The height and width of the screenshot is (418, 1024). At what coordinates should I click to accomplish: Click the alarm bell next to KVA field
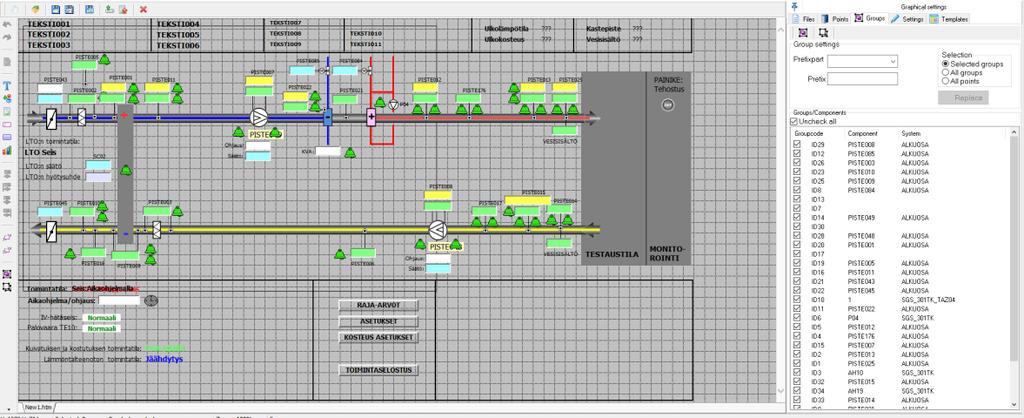(x=350, y=152)
